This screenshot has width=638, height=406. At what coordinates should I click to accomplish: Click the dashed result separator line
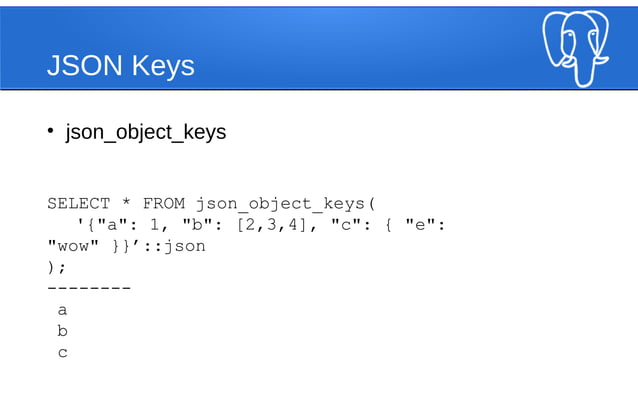(89, 288)
